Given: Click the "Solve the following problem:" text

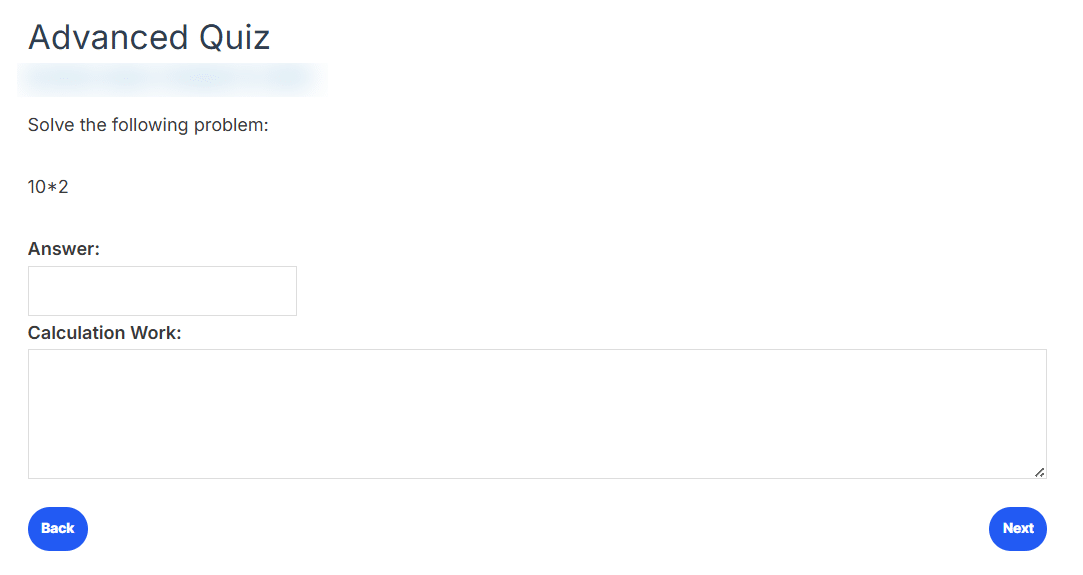Looking at the screenshot, I should [x=148, y=125].
